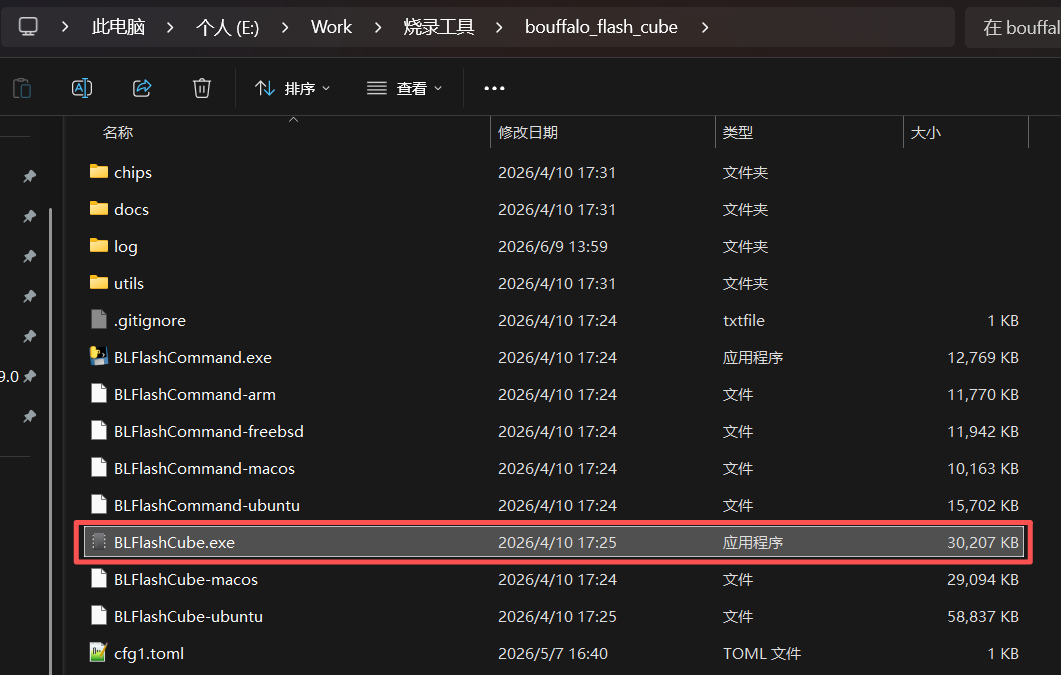Select the BLFlashCommand-arm file icon
1061x675 pixels.
[99, 394]
